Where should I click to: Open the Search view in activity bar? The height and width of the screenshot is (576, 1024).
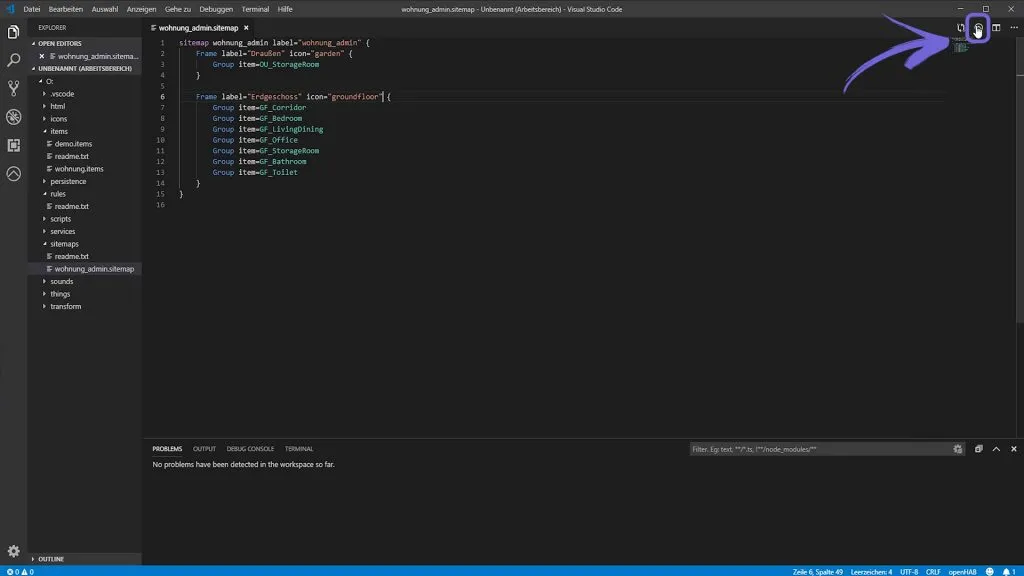point(13,60)
